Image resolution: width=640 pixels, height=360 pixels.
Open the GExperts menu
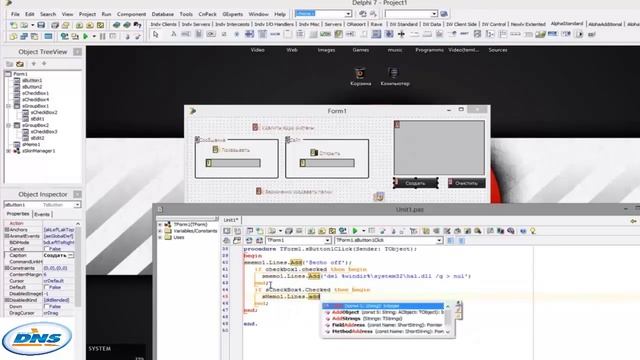pos(233,14)
